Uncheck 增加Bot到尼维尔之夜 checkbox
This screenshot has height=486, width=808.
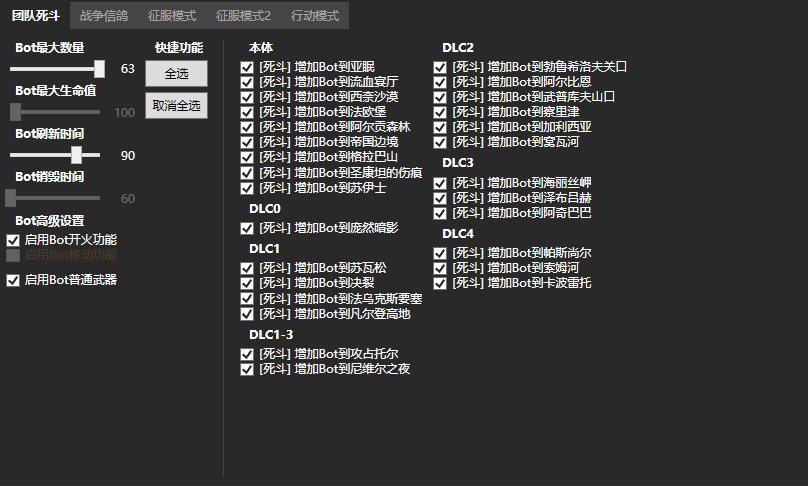pos(247,370)
